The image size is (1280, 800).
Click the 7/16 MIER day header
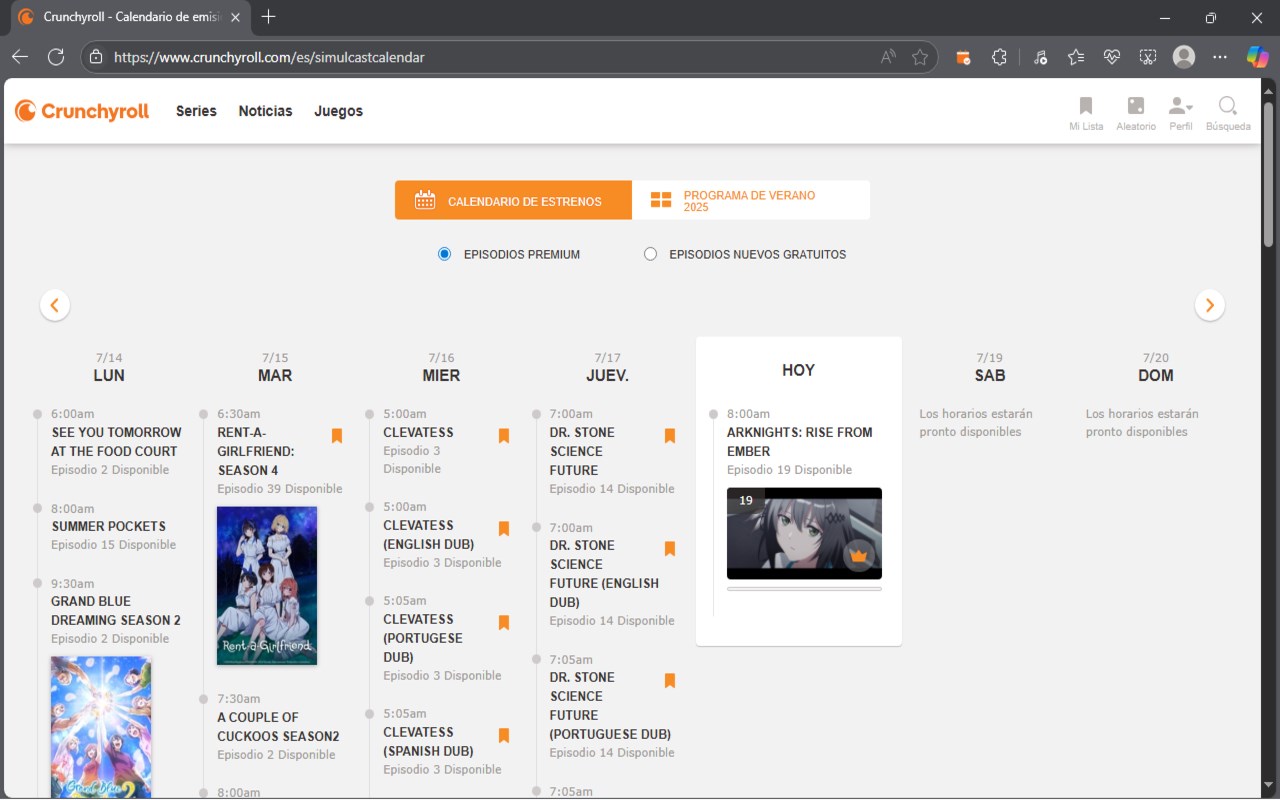[x=441, y=368]
